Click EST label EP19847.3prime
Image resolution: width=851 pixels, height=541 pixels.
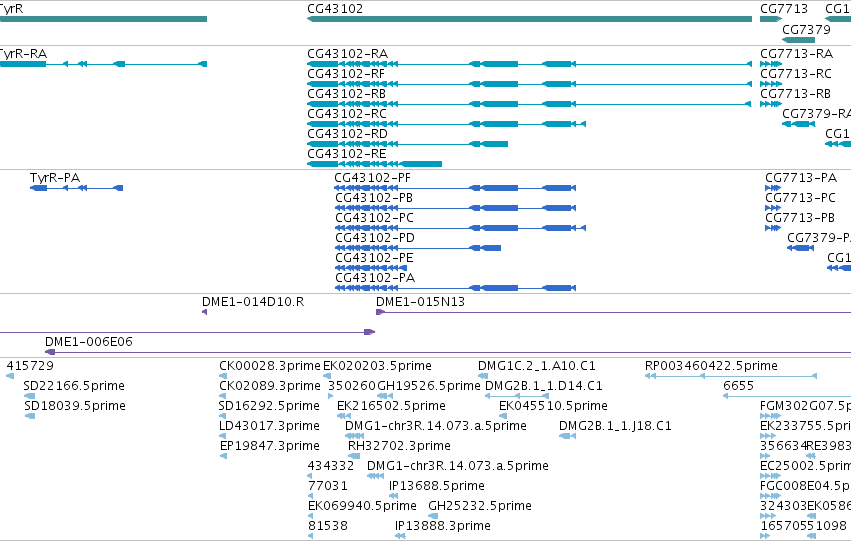pyautogui.click(x=270, y=446)
